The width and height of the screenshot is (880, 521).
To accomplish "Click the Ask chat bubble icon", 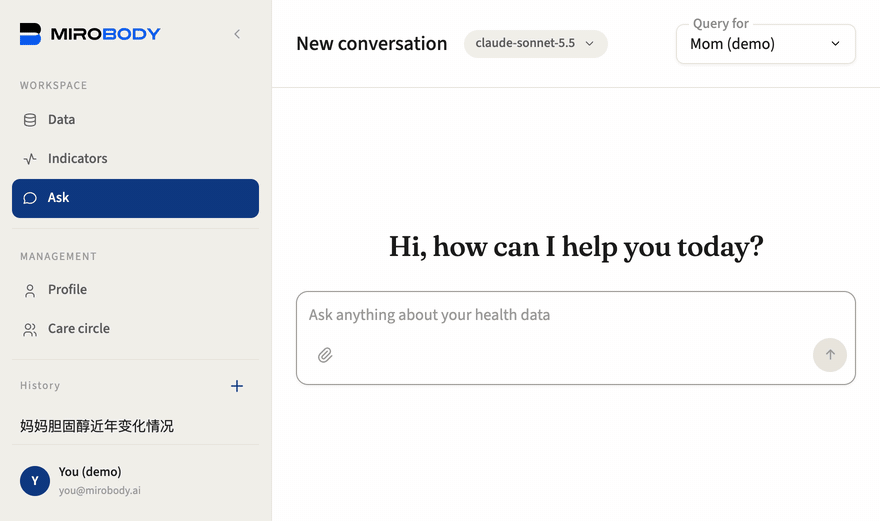I will (x=30, y=198).
